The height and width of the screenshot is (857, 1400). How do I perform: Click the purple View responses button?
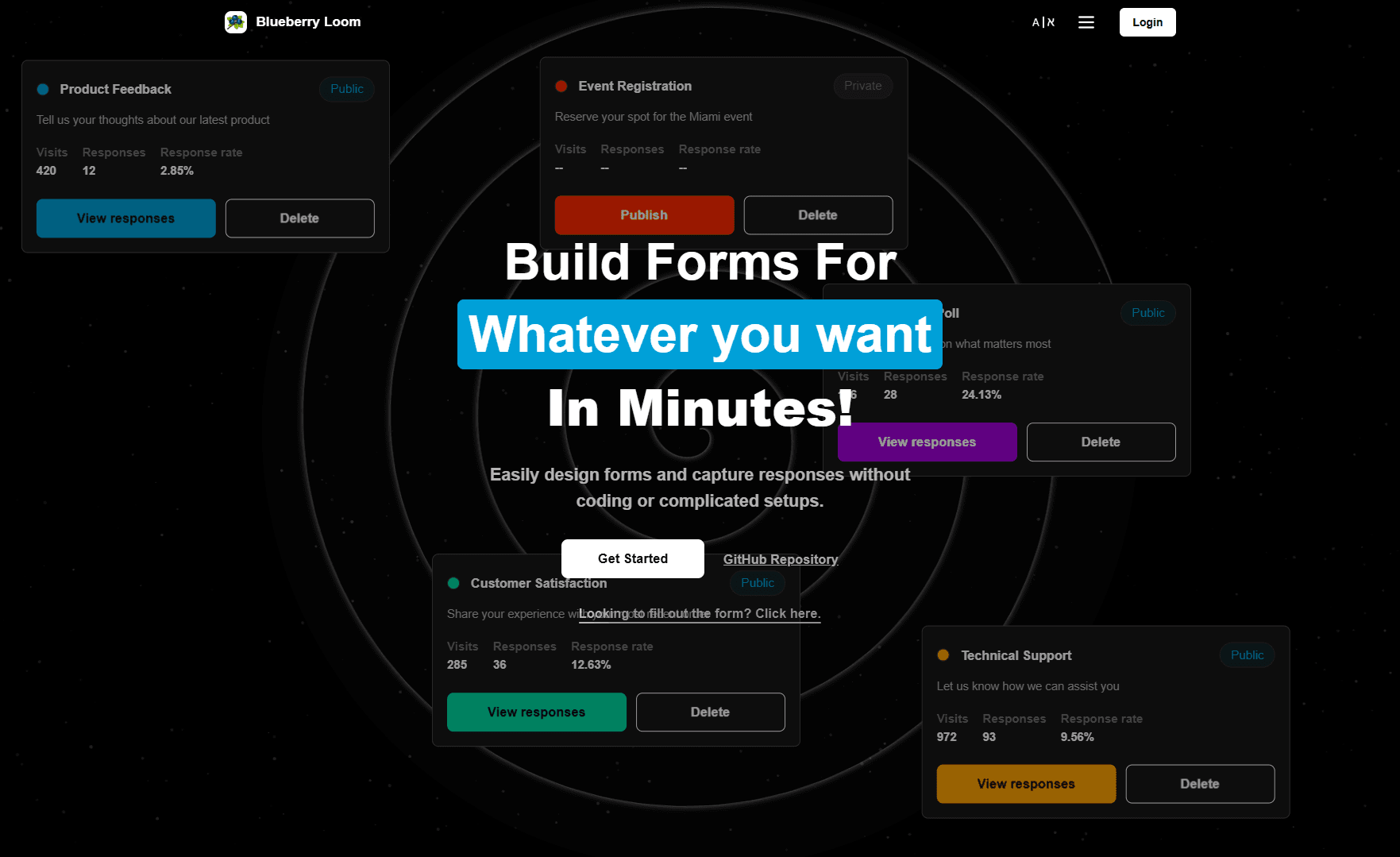(927, 442)
